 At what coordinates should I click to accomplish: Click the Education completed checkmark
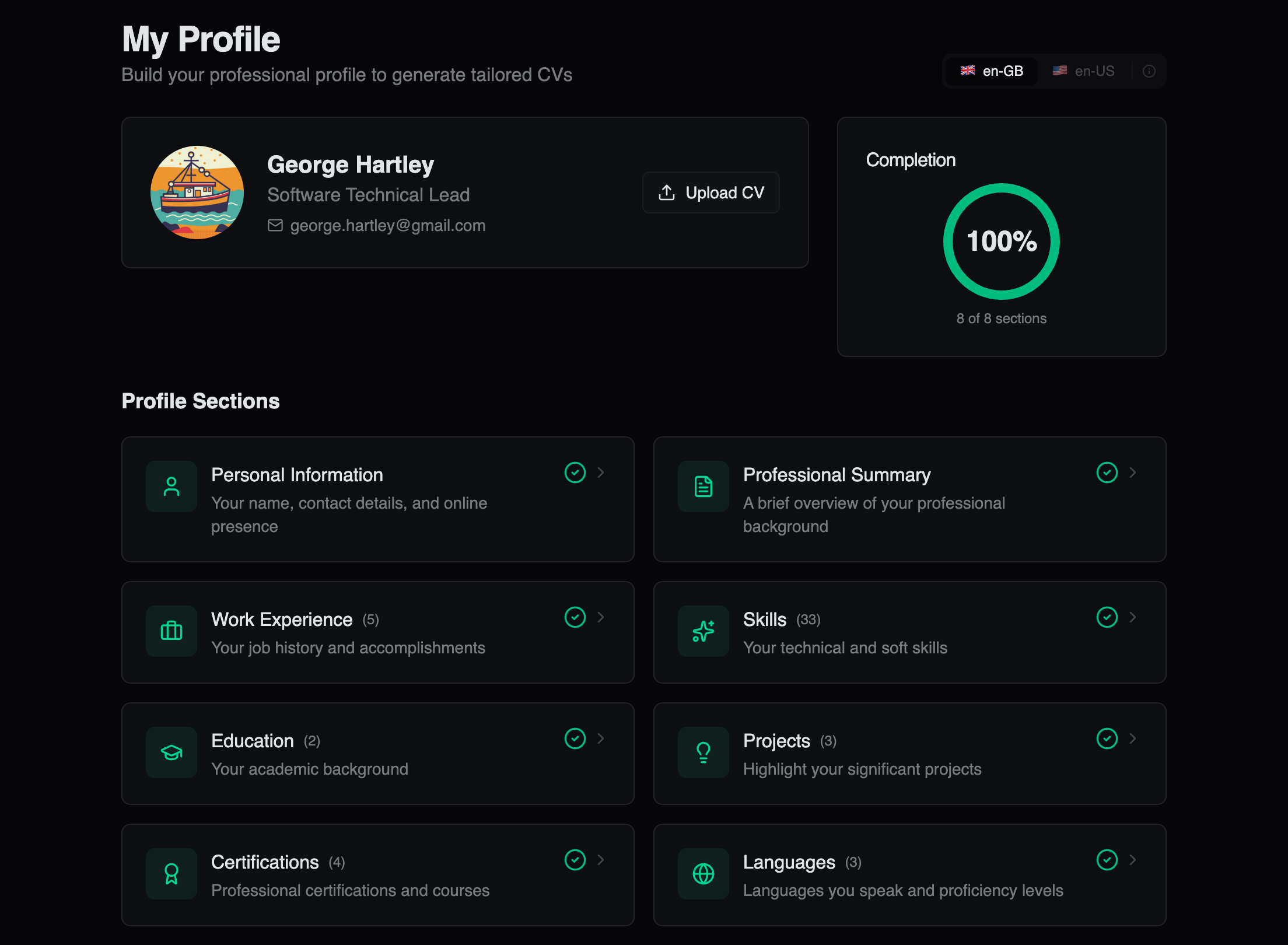[575, 738]
